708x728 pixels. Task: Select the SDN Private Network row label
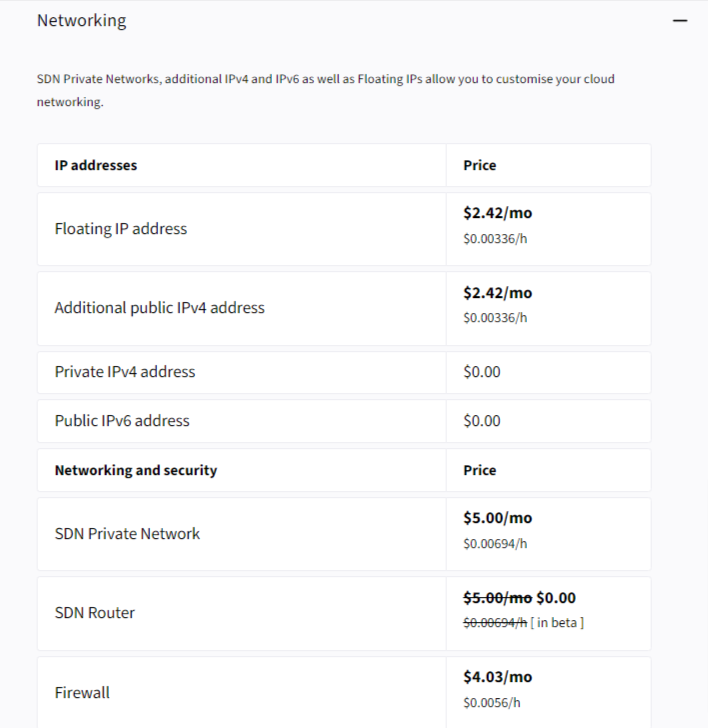pyautogui.click(x=127, y=534)
